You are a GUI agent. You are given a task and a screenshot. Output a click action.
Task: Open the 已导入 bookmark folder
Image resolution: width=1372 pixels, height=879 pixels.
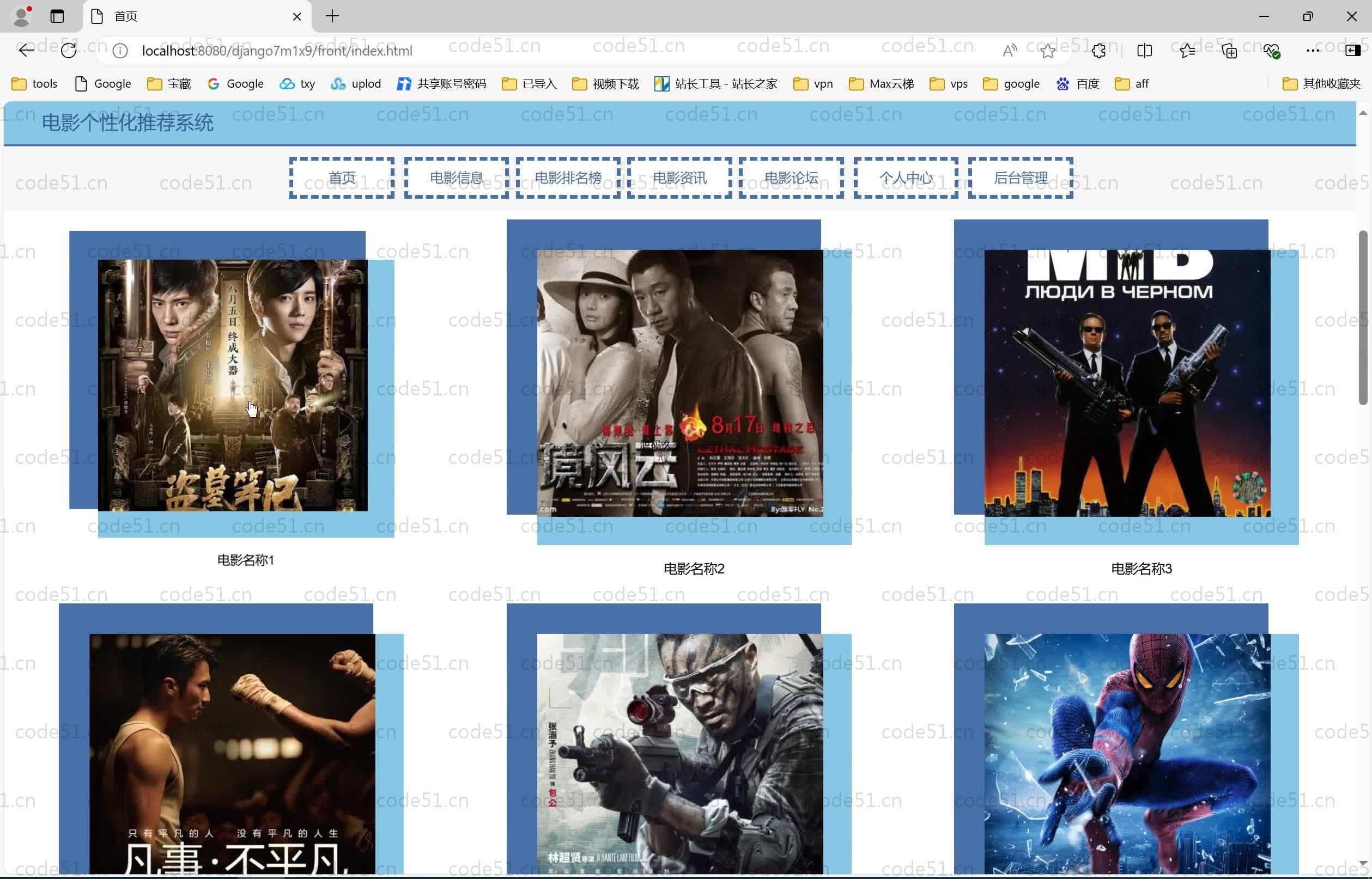(x=529, y=84)
